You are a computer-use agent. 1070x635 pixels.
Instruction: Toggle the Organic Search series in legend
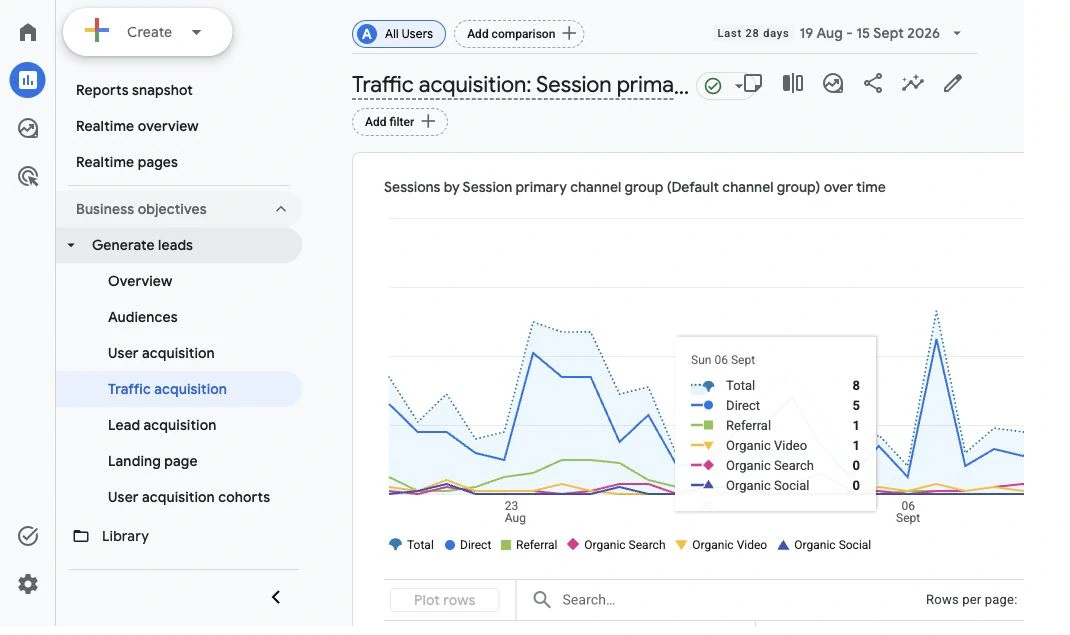coord(616,545)
